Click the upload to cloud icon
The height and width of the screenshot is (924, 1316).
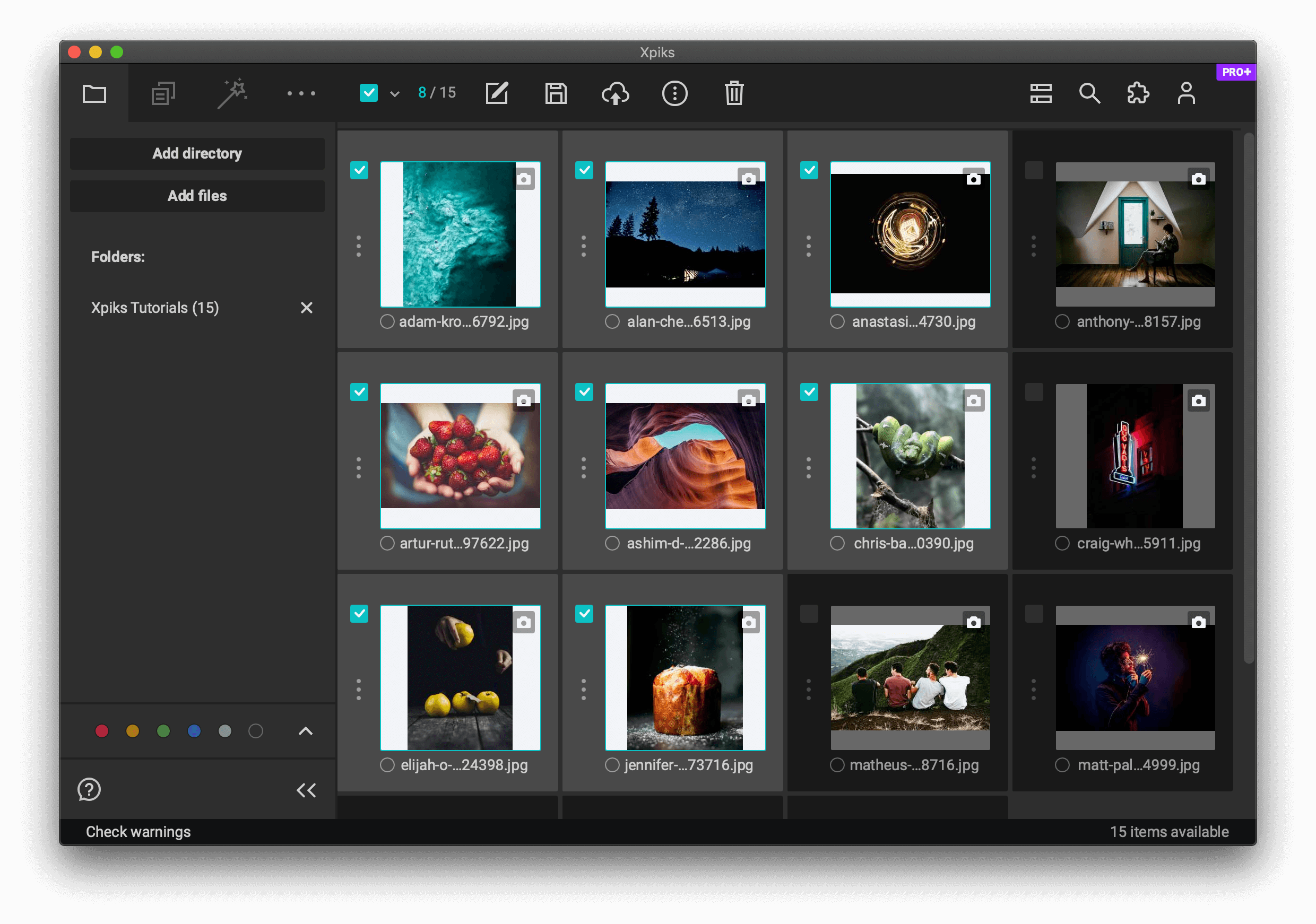[x=615, y=93]
